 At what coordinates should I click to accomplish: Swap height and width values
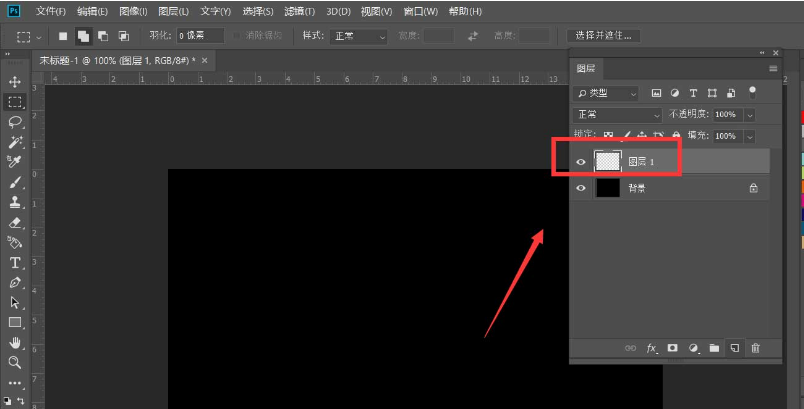(473, 36)
